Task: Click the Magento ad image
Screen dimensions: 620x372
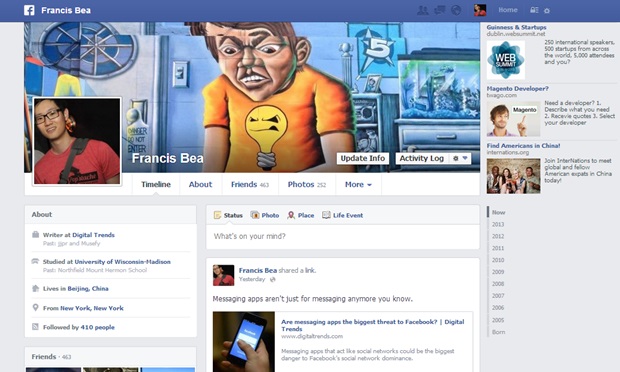Action: 513,119
